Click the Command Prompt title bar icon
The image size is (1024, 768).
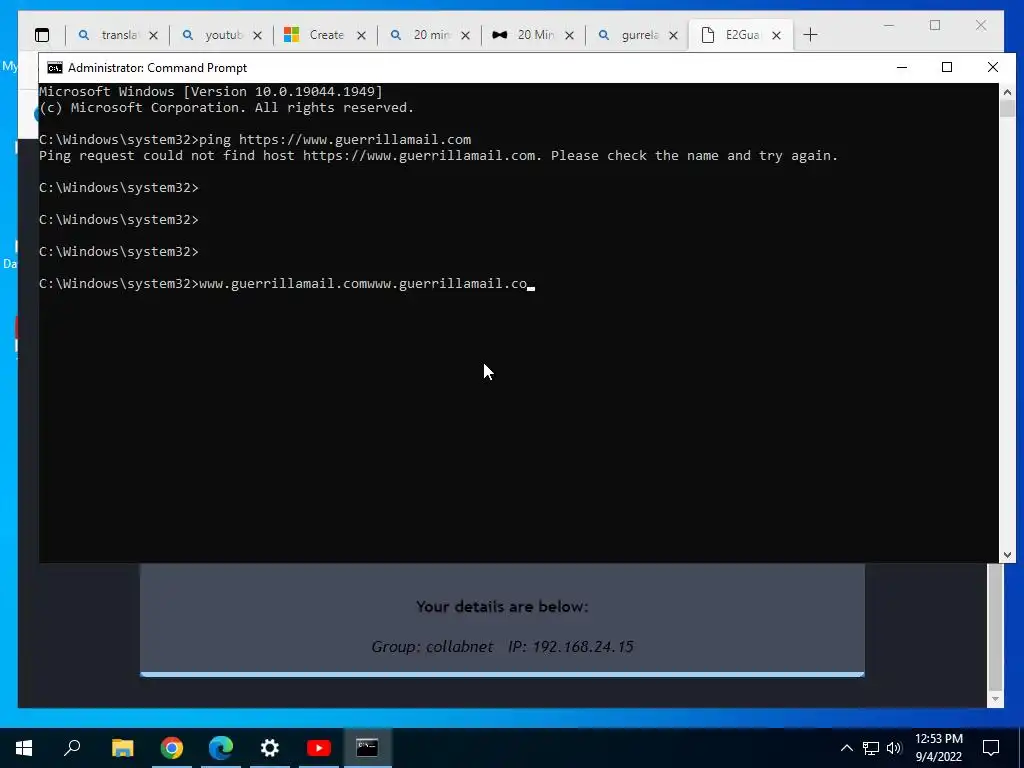click(55, 68)
